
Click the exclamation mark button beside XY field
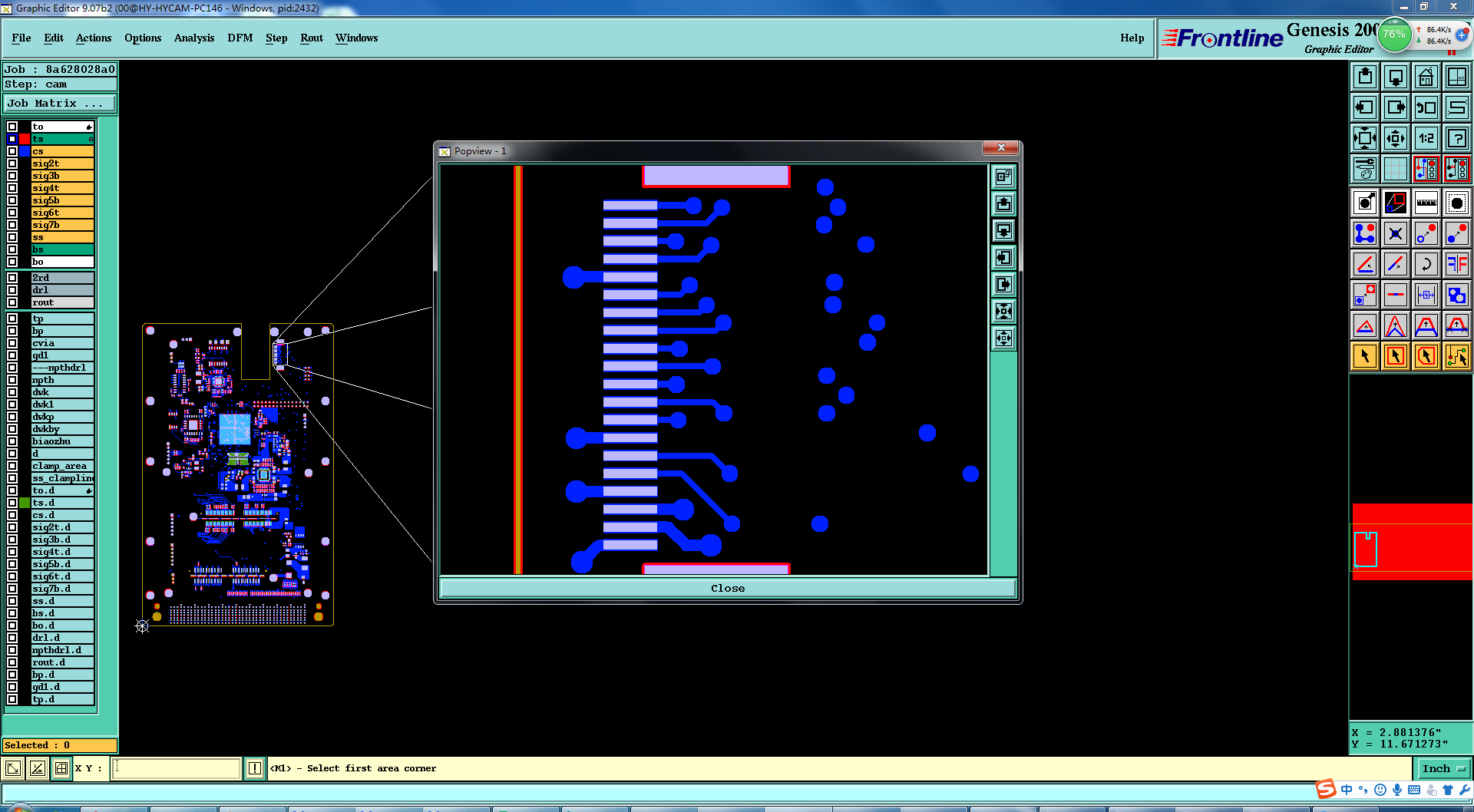(x=255, y=768)
